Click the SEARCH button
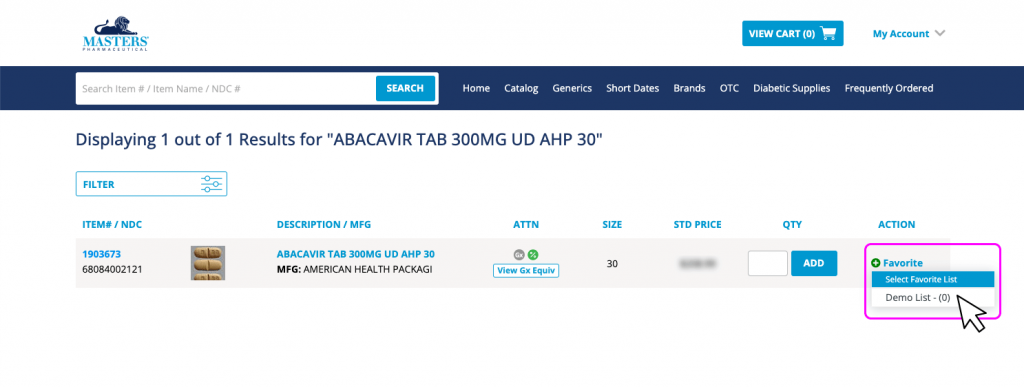This screenshot has height=387, width=1024. coord(405,88)
